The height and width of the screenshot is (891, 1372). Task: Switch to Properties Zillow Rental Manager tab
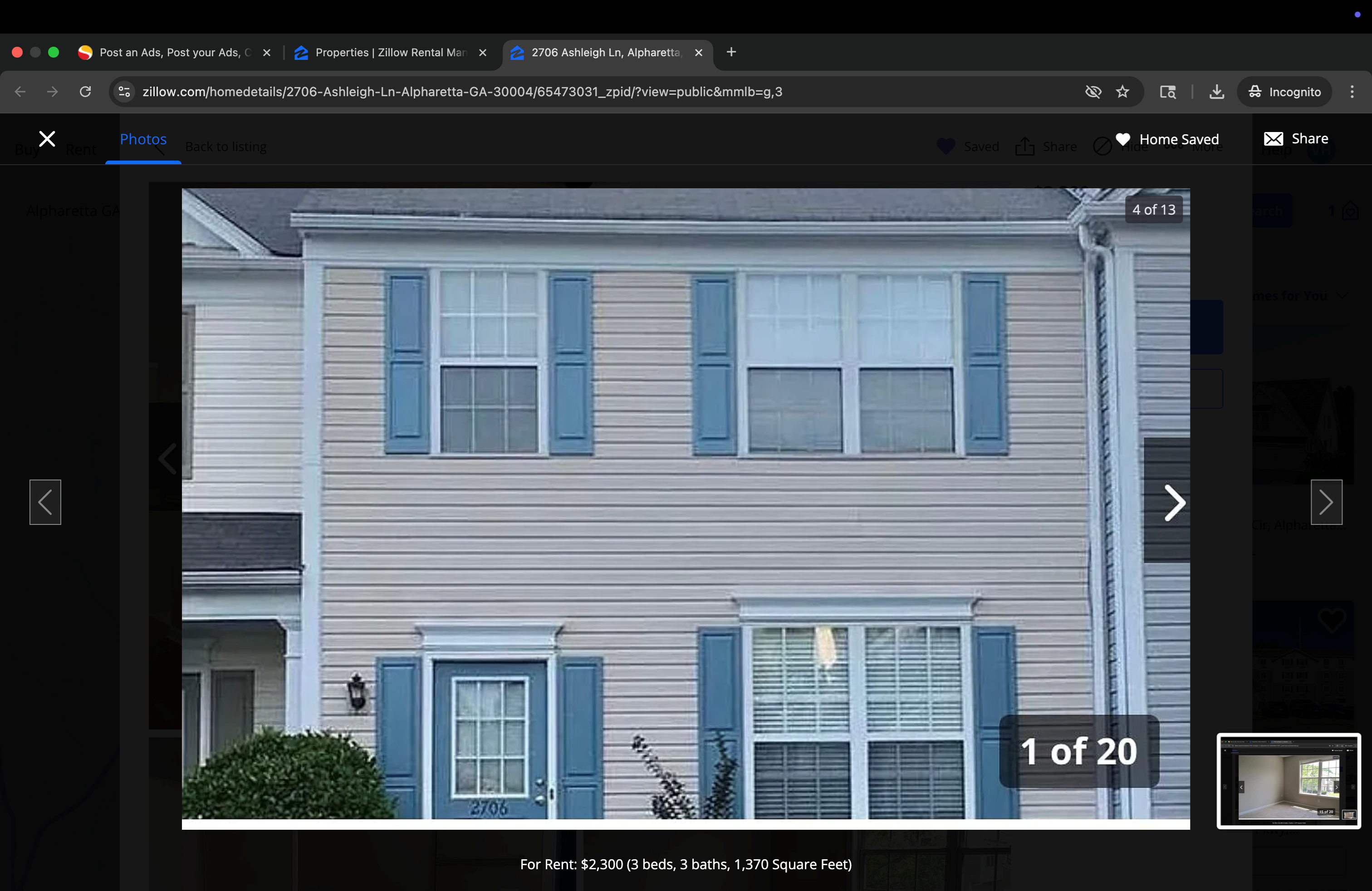coord(391,53)
